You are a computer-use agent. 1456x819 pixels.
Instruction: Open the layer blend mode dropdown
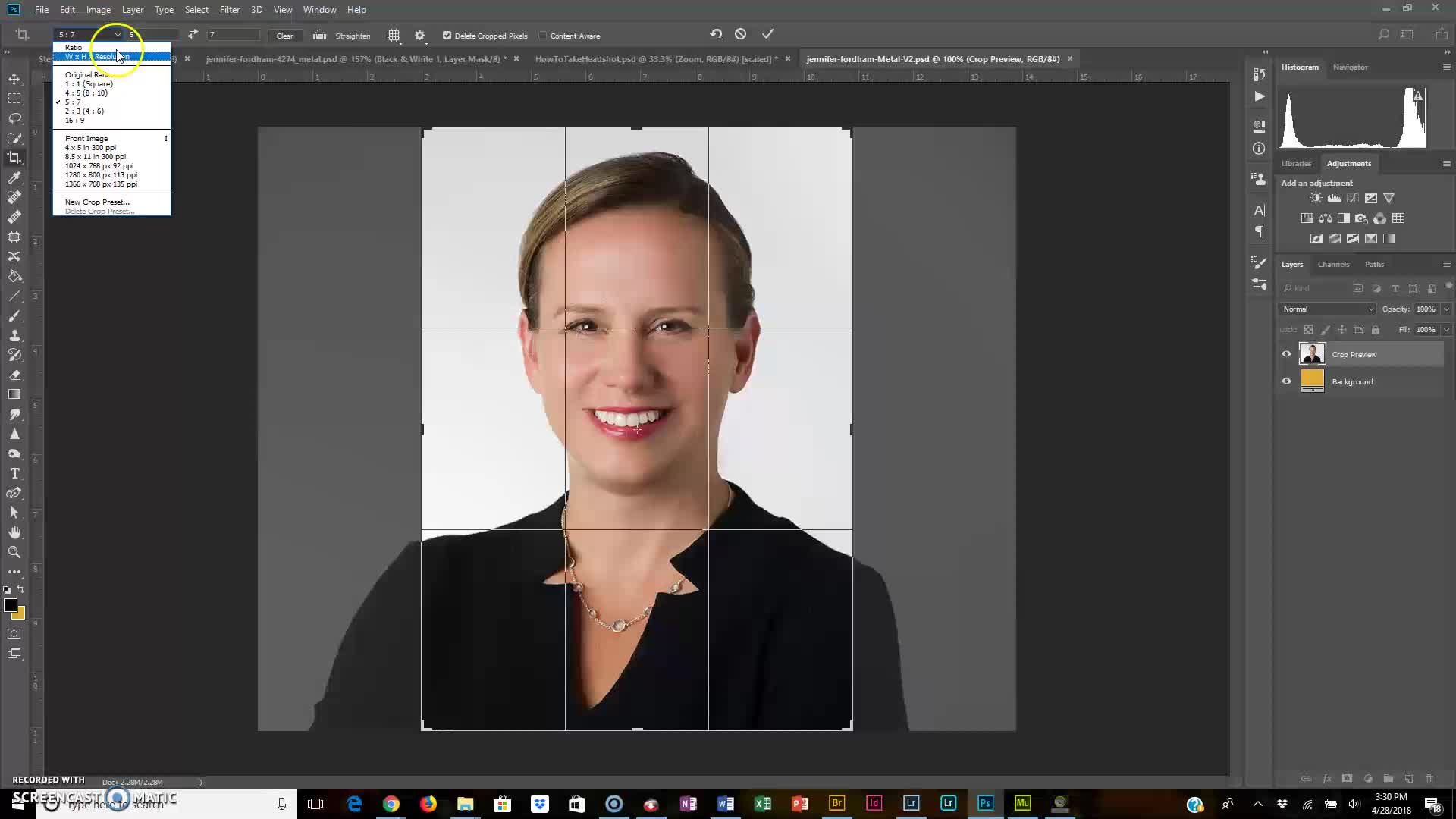click(1327, 309)
